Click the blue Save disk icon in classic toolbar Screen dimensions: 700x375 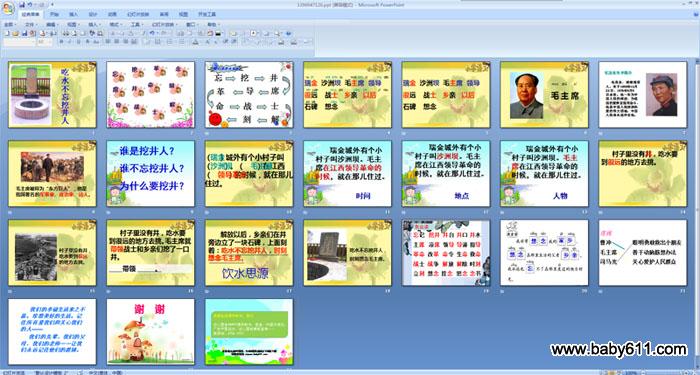pyautogui.click(x=24, y=33)
